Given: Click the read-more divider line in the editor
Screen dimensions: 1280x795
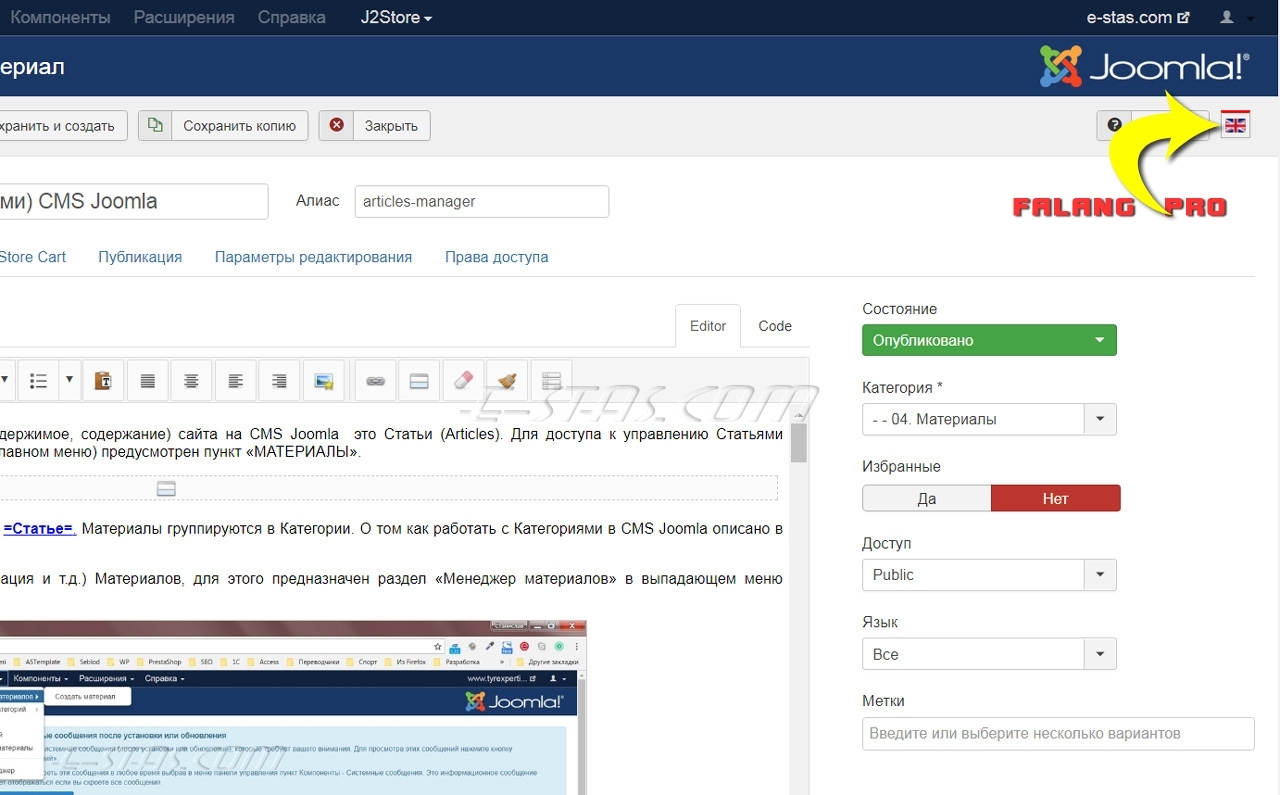Looking at the screenshot, I should coord(389,489).
